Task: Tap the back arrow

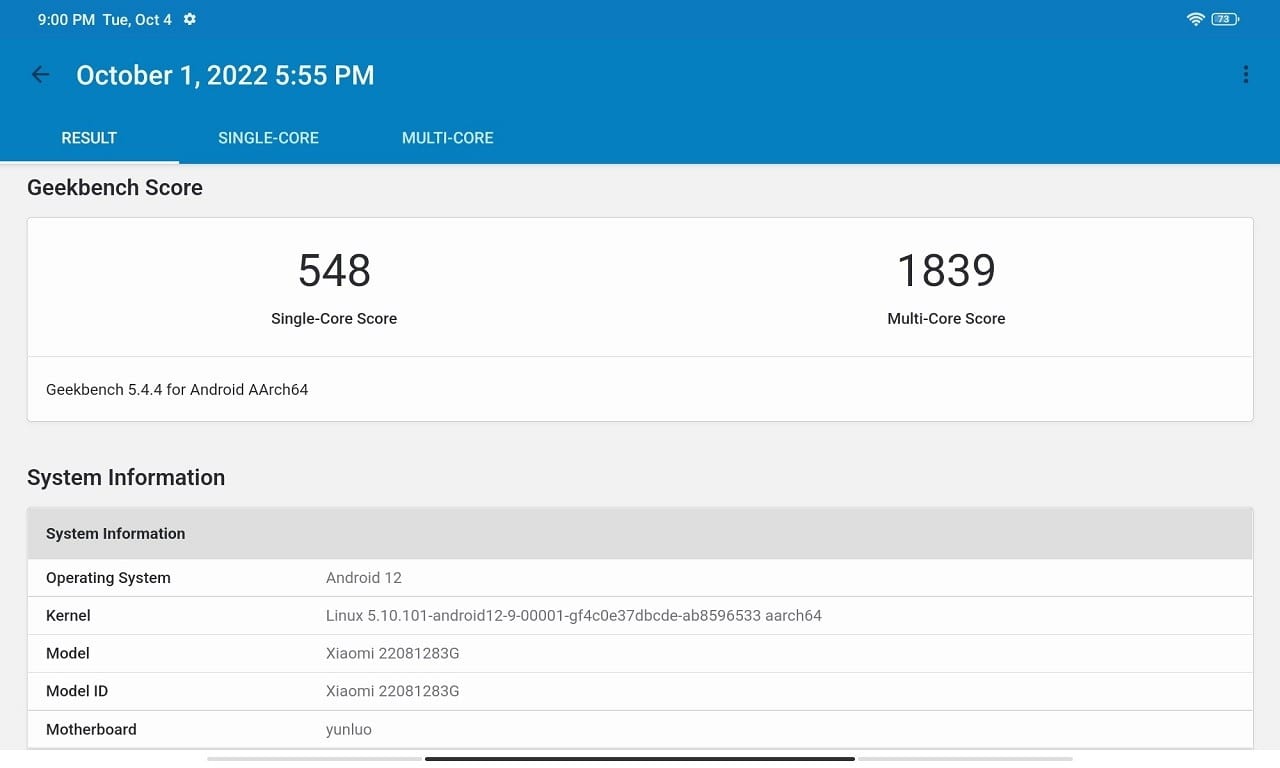Action: point(39,74)
